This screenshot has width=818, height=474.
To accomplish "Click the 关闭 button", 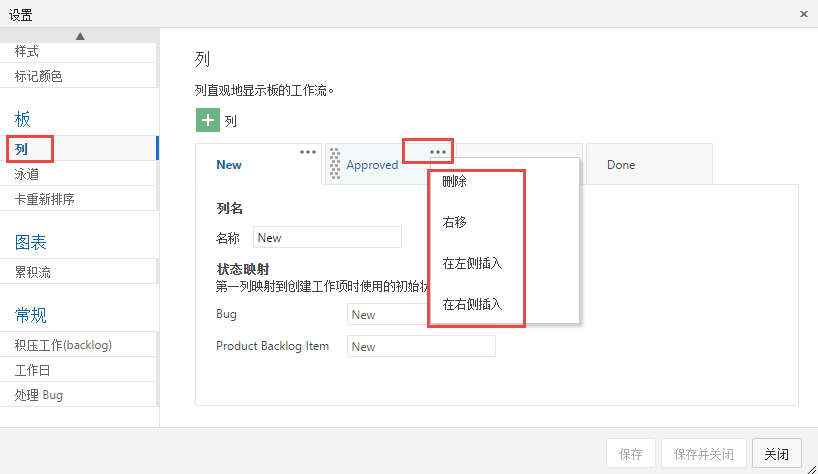I will click(x=777, y=454).
